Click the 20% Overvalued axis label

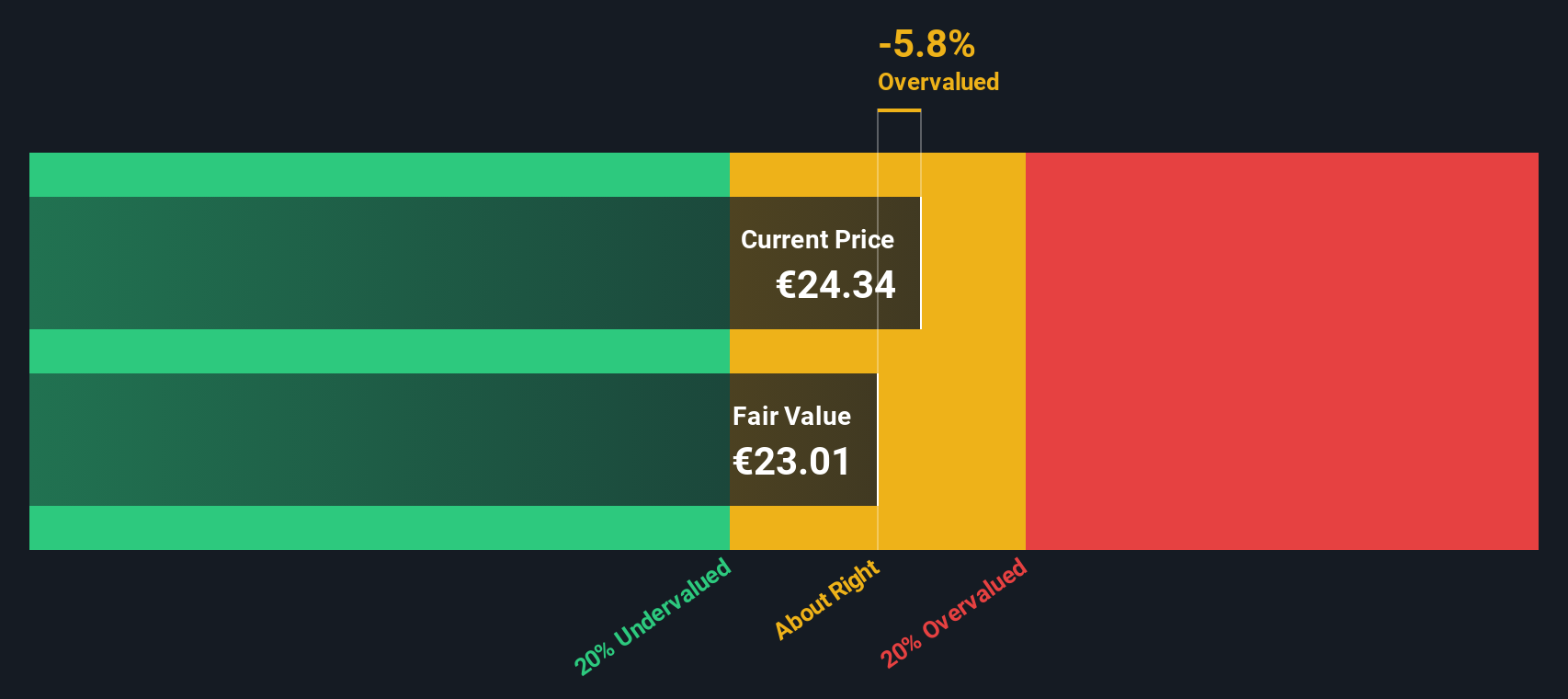[x=954, y=613]
